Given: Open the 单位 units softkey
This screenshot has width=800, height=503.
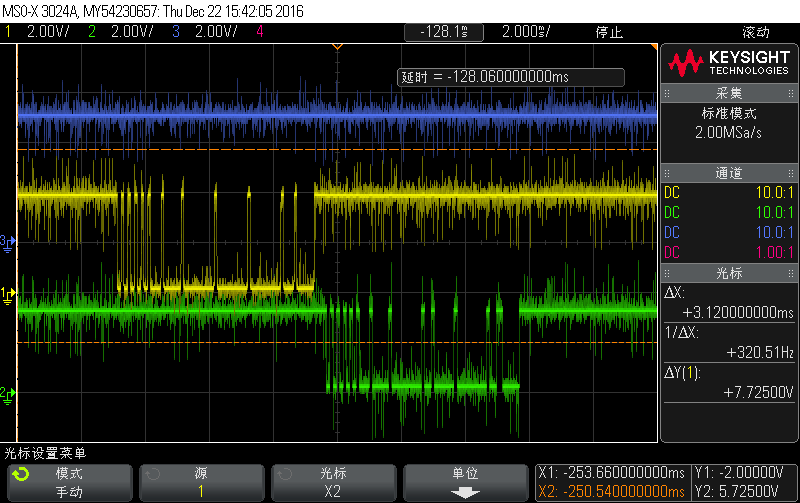Looking at the screenshot, I should [466, 483].
